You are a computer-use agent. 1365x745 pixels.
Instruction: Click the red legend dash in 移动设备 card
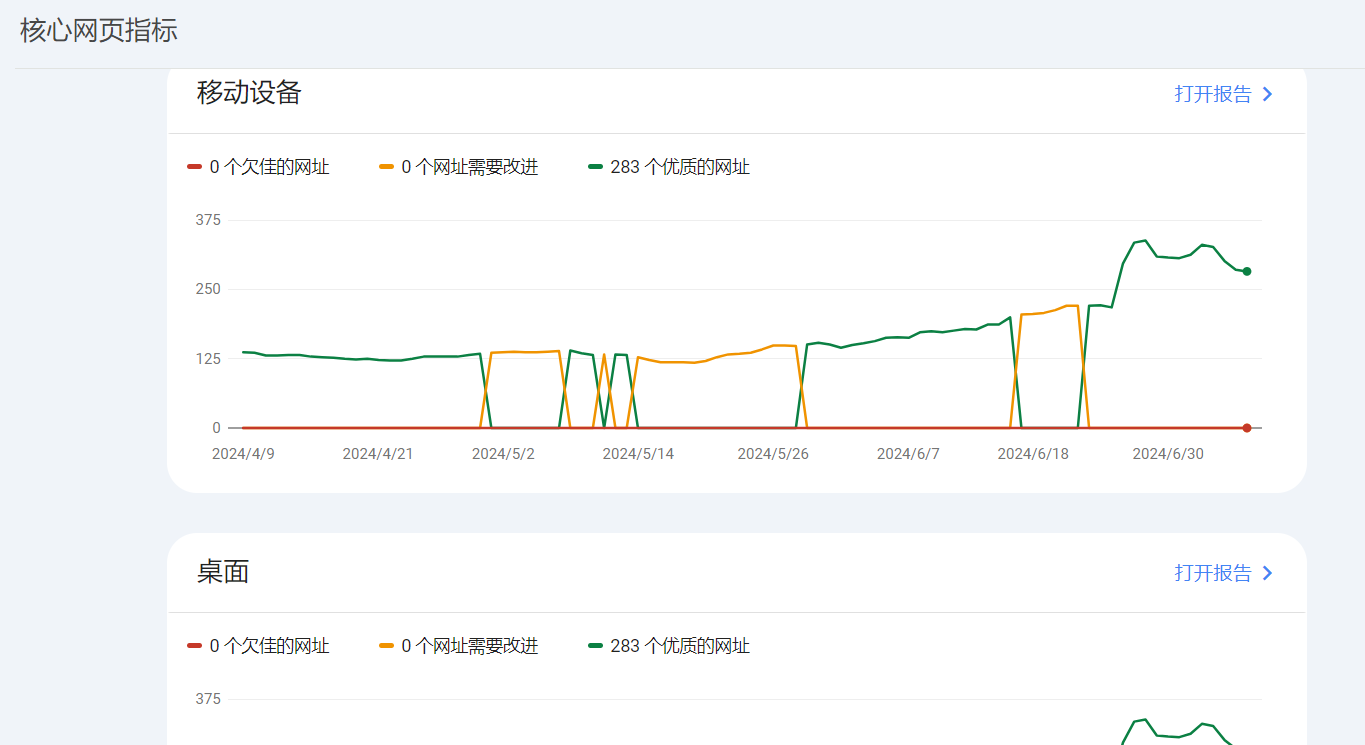[194, 167]
